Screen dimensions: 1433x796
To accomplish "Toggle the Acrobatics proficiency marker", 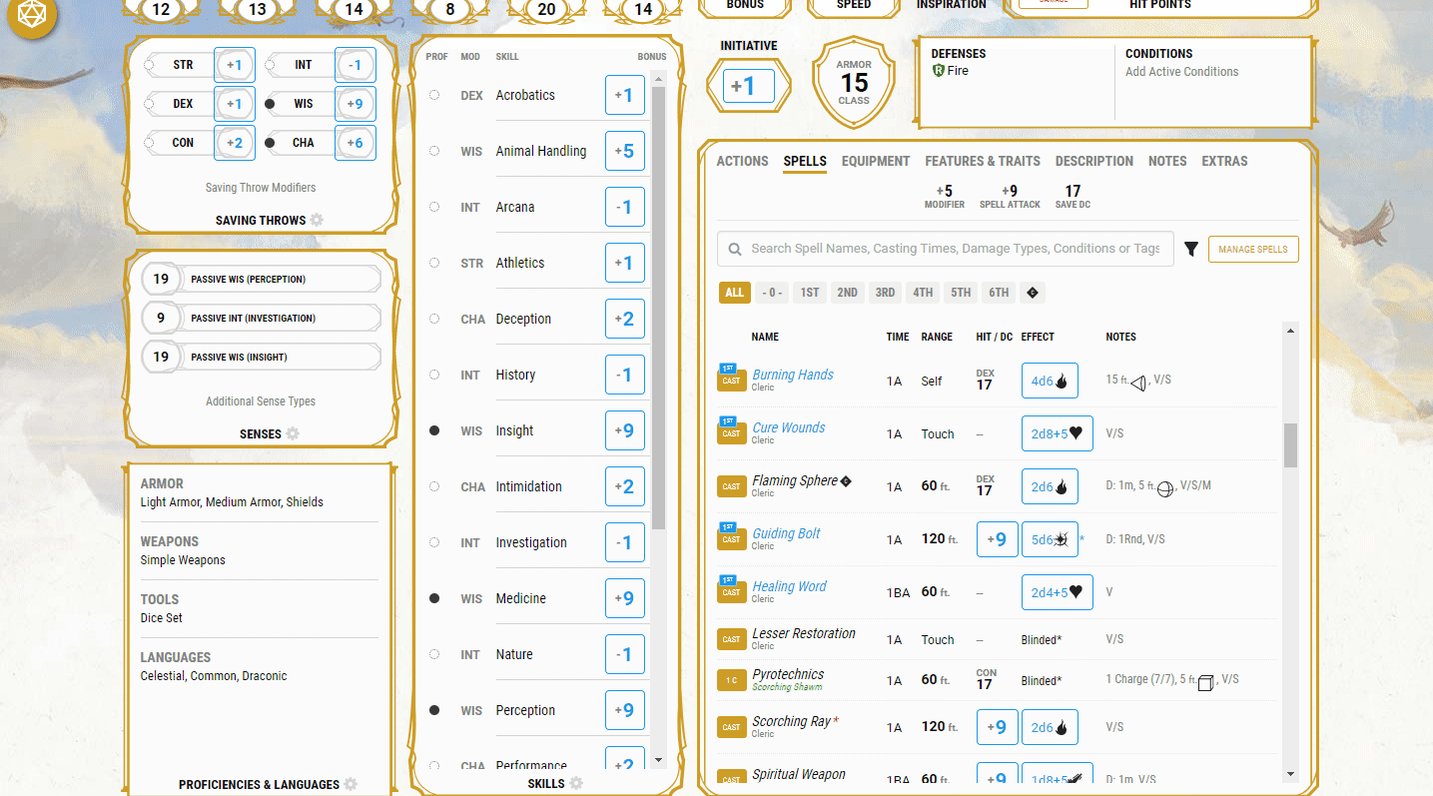I will coord(434,95).
